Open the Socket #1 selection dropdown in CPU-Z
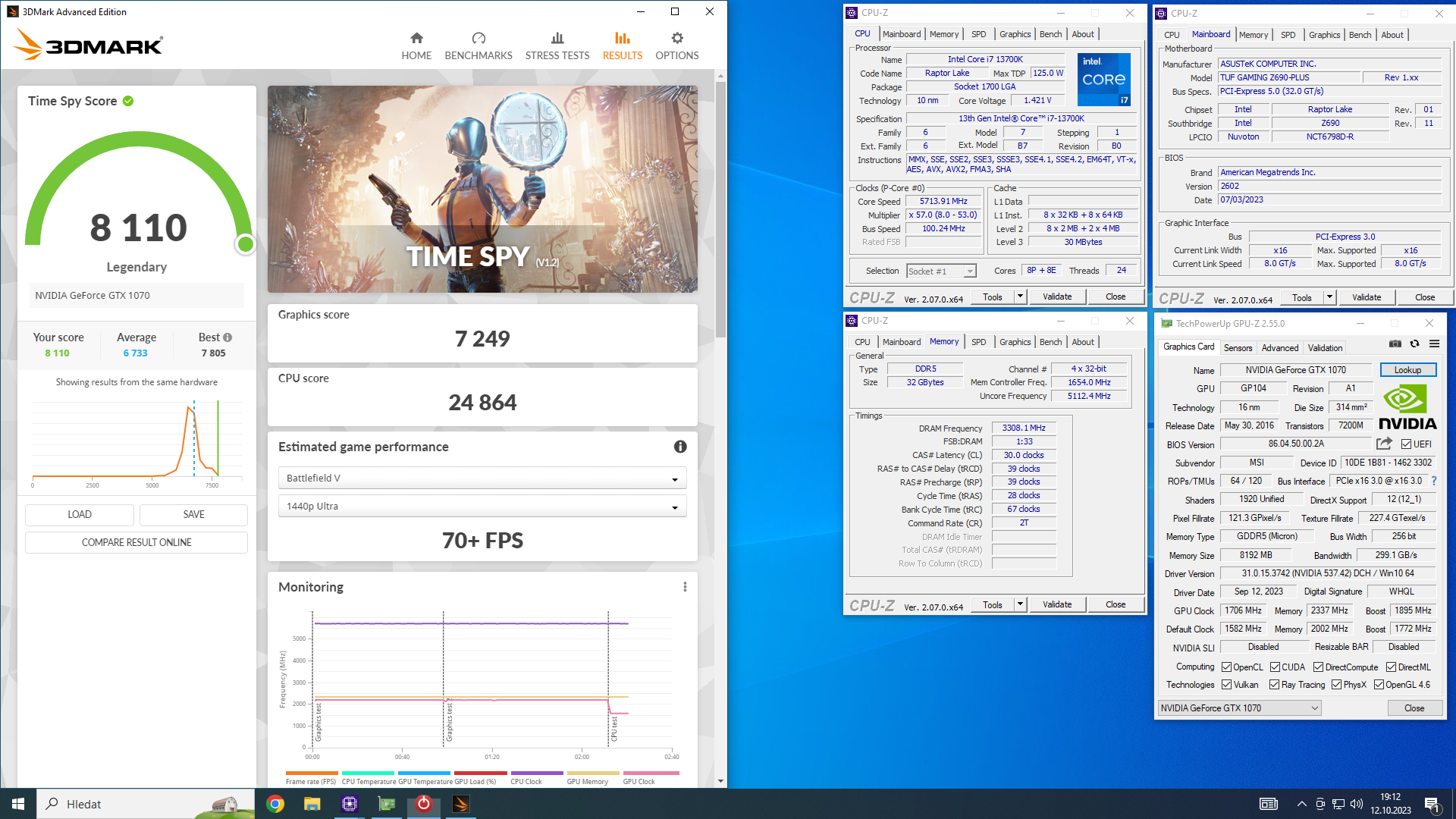Image resolution: width=1456 pixels, height=819 pixels. pyautogui.click(x=941, y=271)
